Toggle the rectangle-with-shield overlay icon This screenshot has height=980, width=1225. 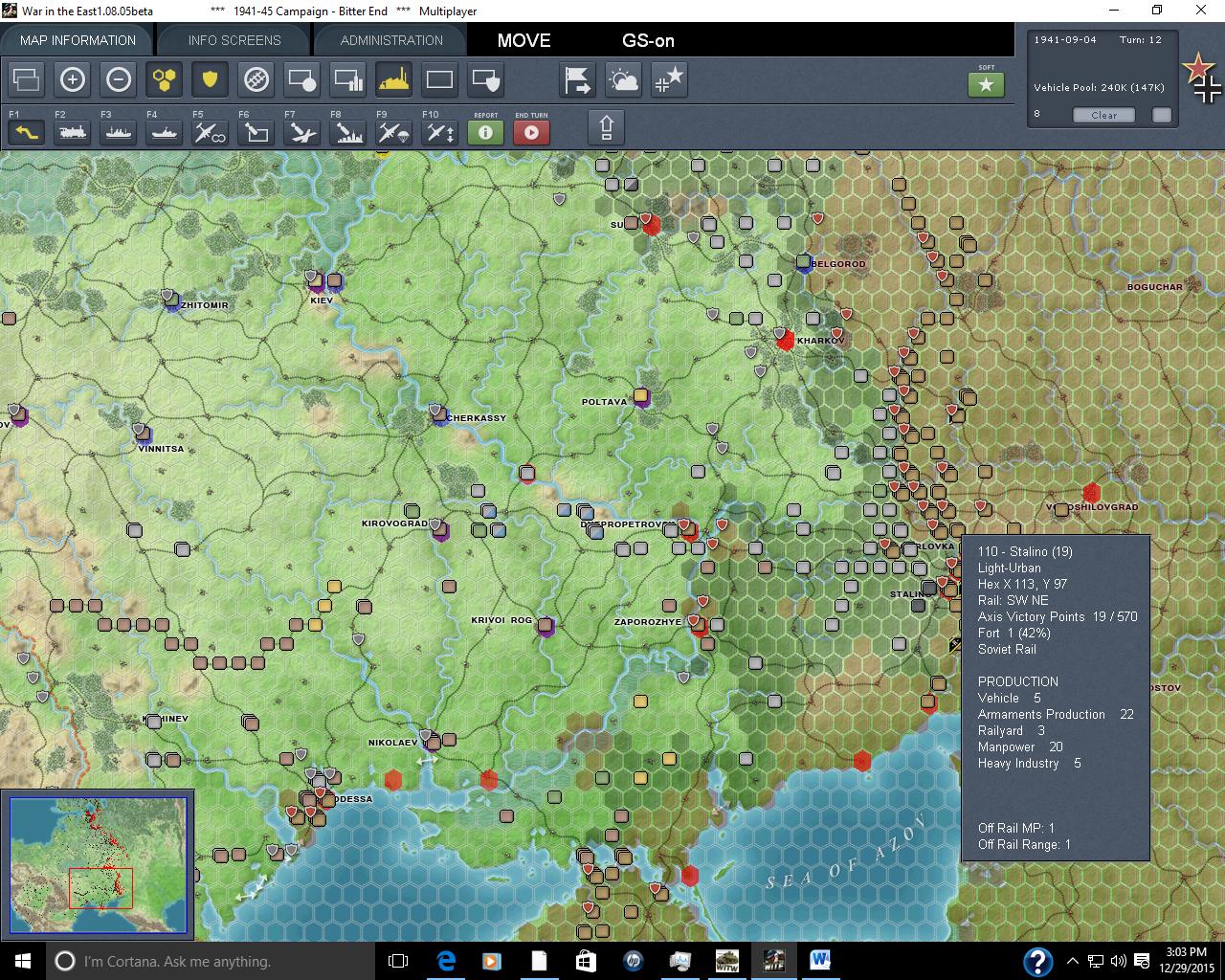[486, 79]
